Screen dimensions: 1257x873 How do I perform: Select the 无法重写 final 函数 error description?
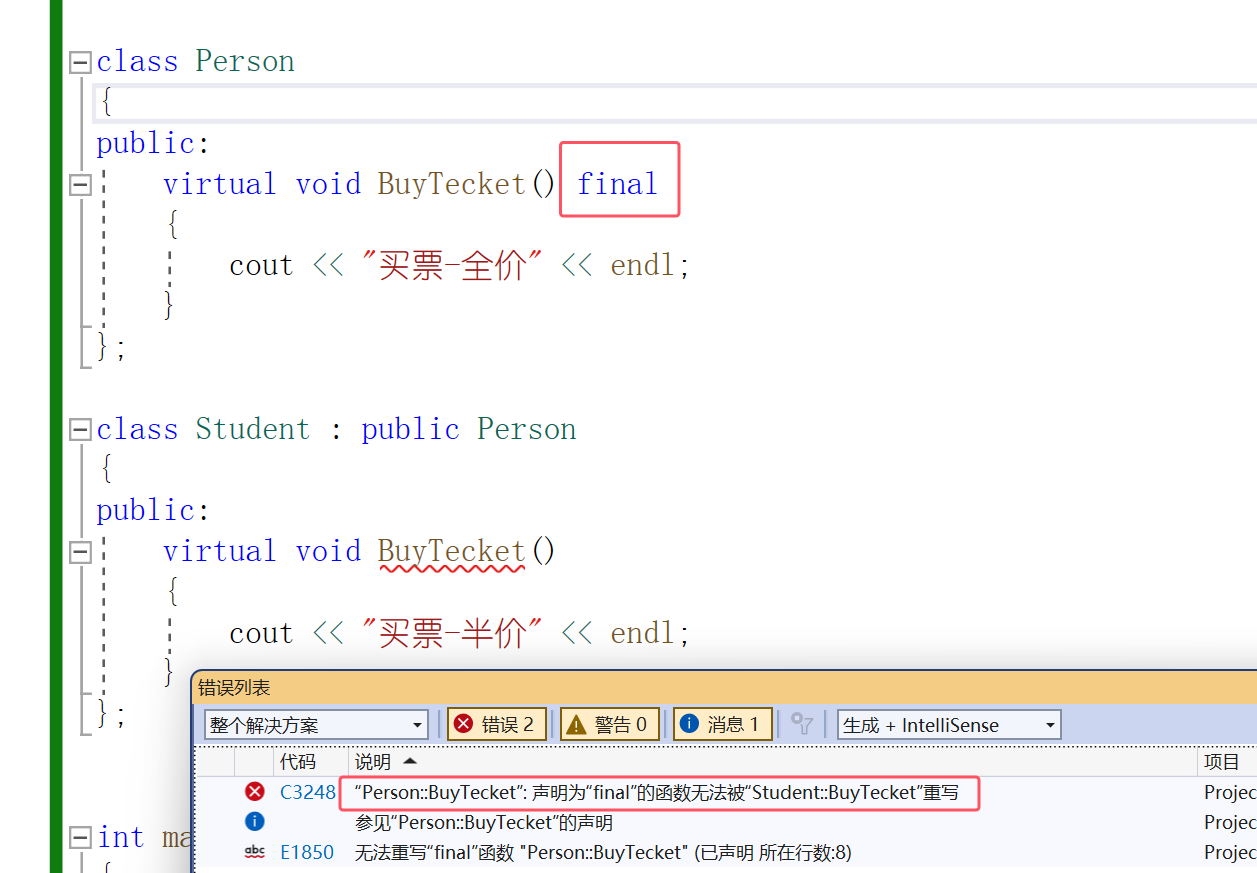(603, 853)
